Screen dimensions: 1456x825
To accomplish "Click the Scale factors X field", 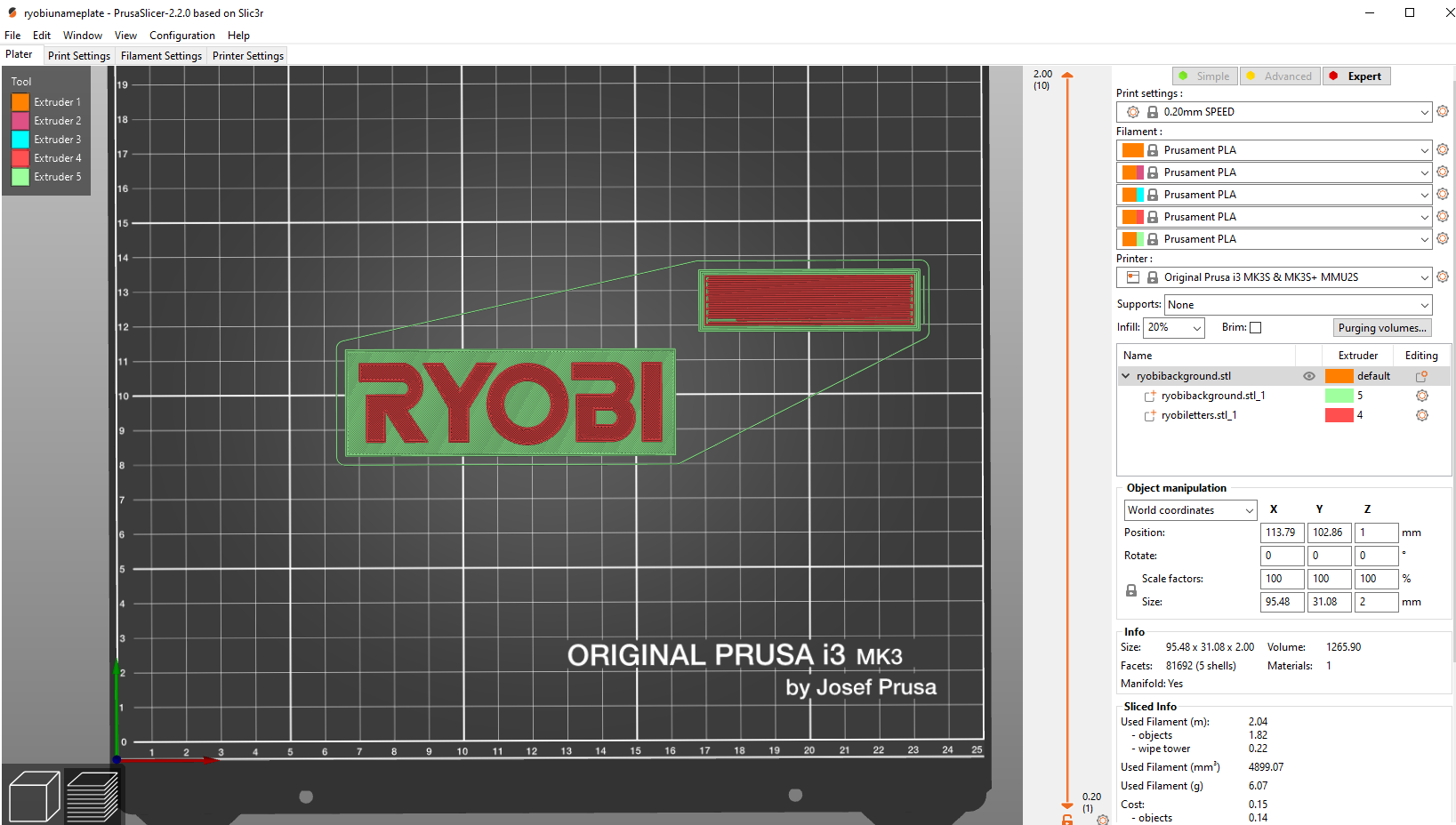I will pyautogui.click(x=1283, y=579).
